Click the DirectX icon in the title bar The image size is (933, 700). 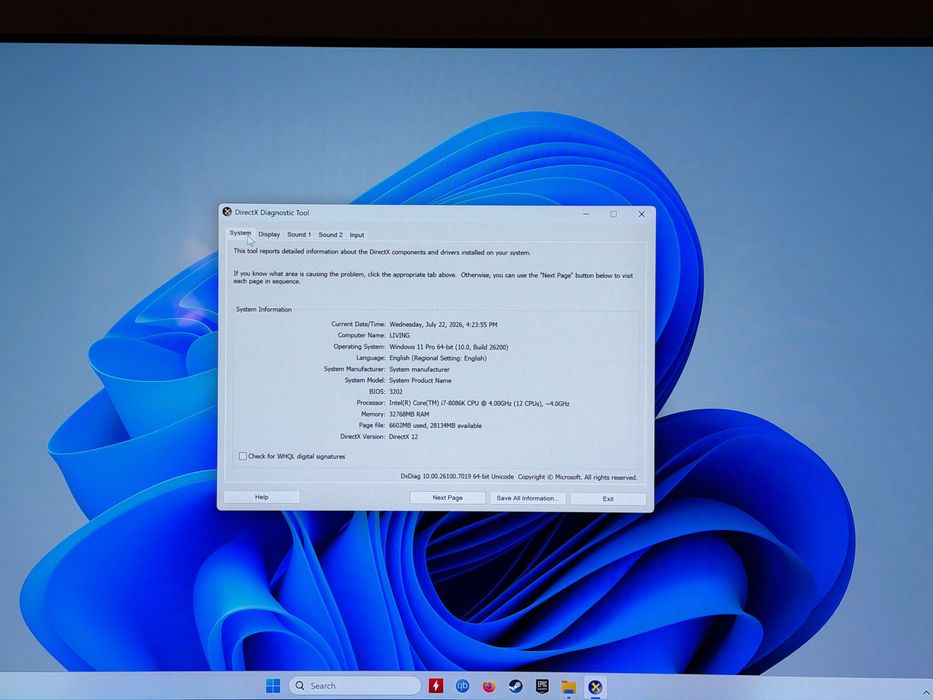(227, 211)
